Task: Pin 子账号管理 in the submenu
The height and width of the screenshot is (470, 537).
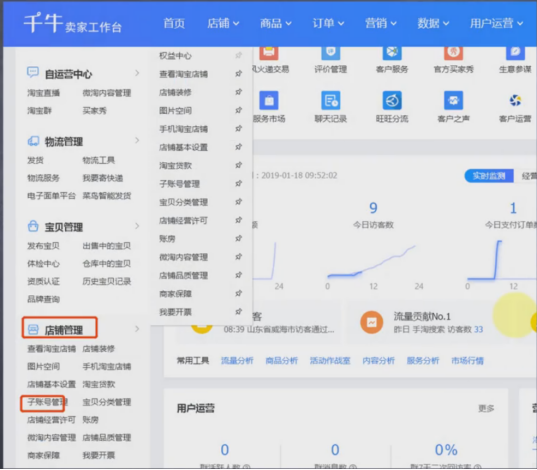Action: point(239,183)
